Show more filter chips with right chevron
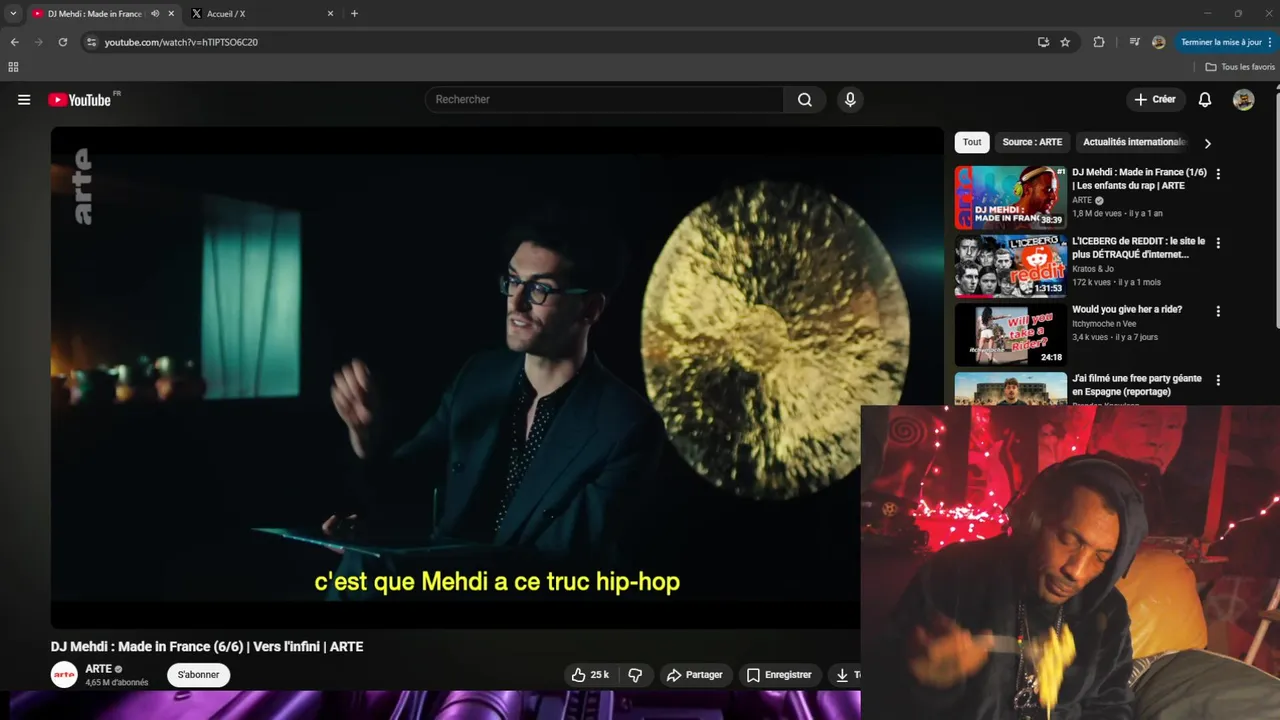 (x=1207, y=143)
